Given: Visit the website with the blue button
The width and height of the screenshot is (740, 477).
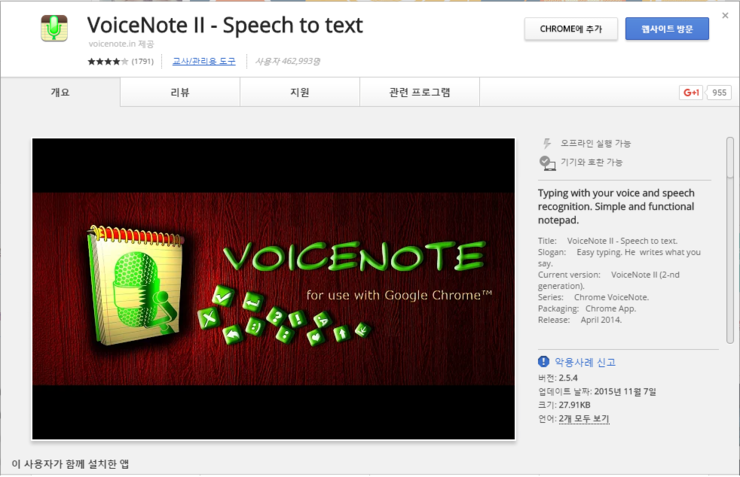Looking at the screenshot, I should tap(667, 29).
